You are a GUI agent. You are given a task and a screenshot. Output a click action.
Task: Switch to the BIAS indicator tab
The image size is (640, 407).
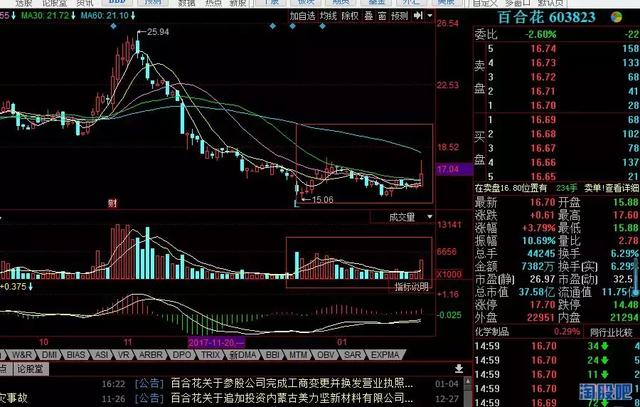pos(76,355)
